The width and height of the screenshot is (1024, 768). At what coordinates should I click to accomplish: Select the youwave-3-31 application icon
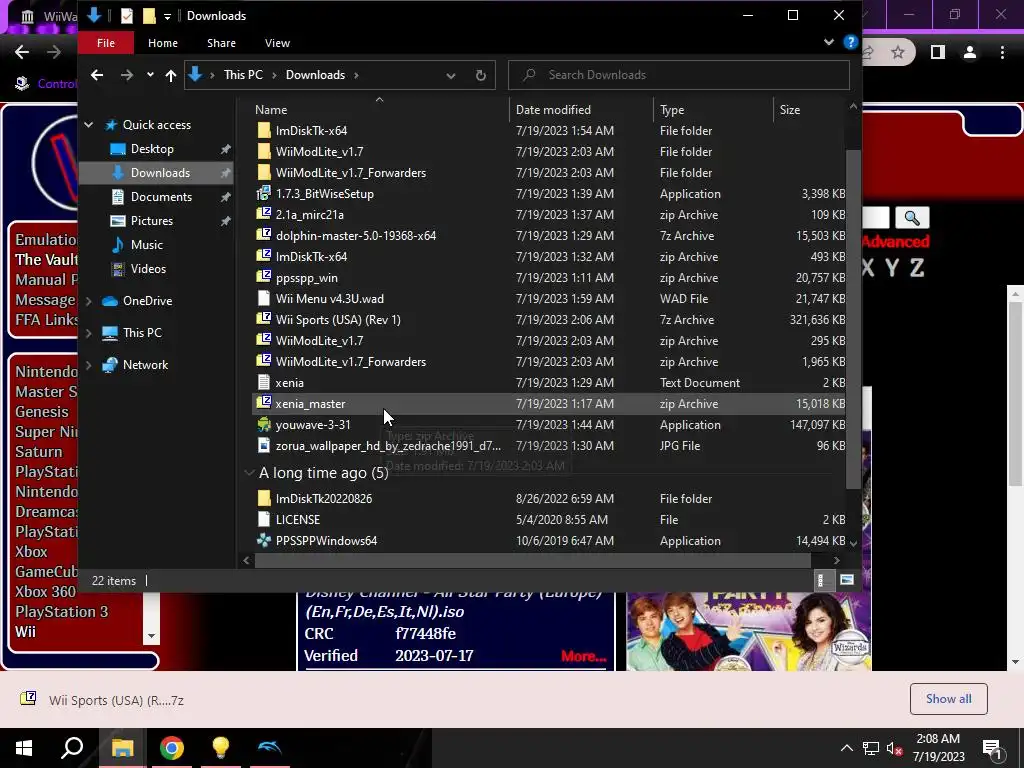[x=263, y=424]
